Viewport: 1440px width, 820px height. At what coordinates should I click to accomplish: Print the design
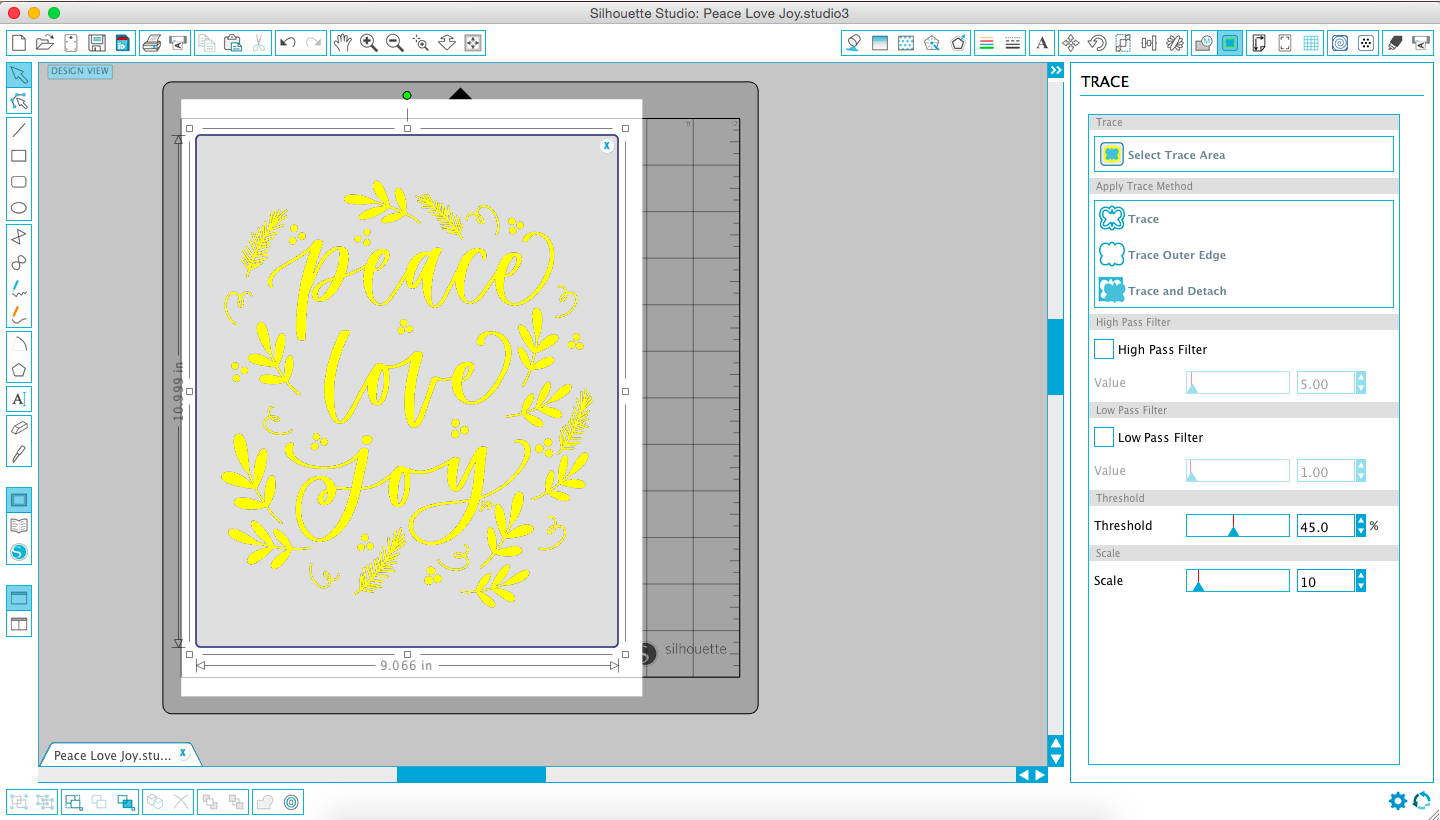pyautogui.click(x=152, y=43)
